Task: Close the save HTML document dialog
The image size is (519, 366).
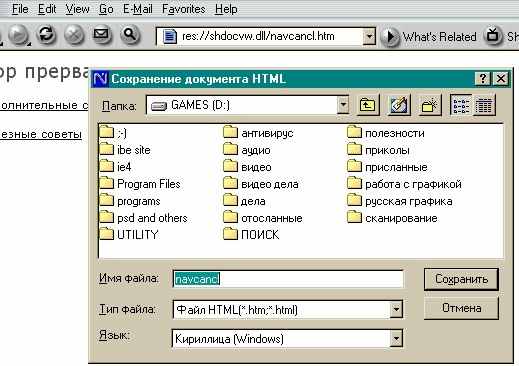Action: click(x=501, y=79)
